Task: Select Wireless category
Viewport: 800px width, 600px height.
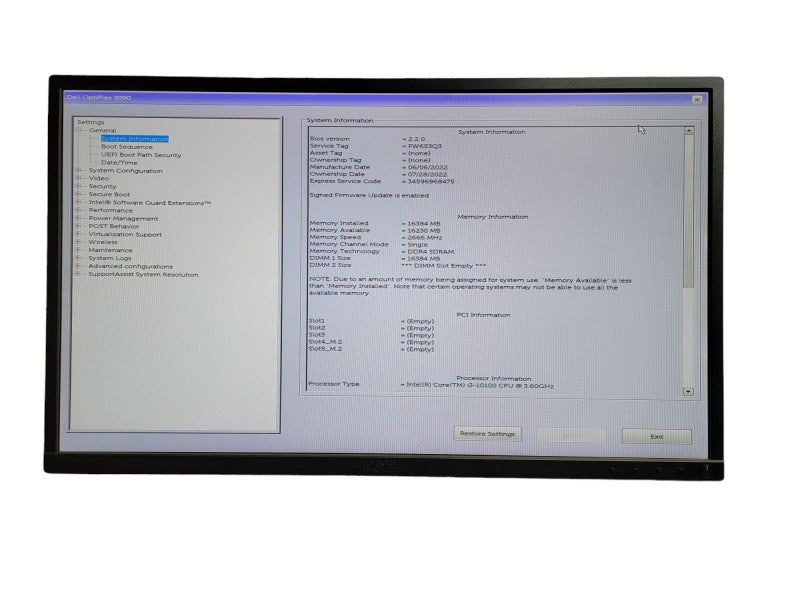Action: click(x=103, y=242)
